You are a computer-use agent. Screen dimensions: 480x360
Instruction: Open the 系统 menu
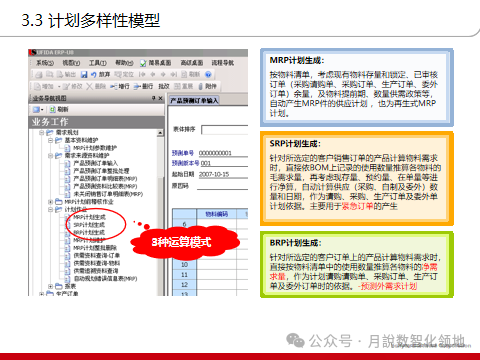pos(45,63)
